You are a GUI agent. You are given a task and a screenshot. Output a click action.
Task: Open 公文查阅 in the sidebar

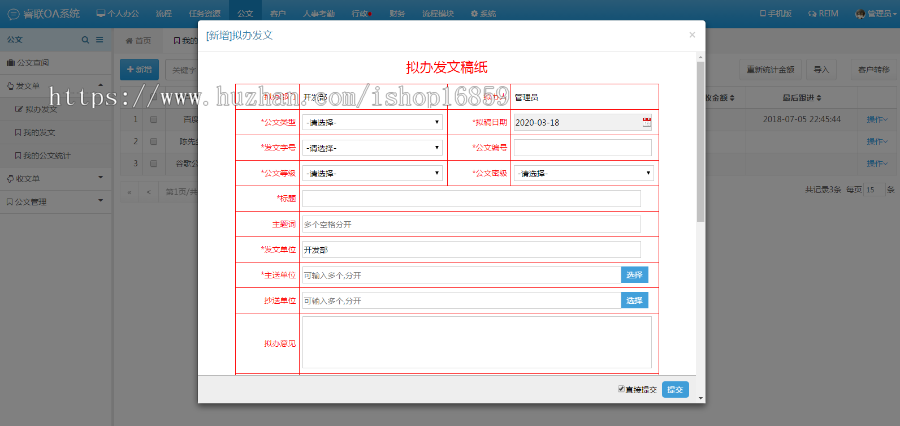pyautogui.click(x=56, y=63)
